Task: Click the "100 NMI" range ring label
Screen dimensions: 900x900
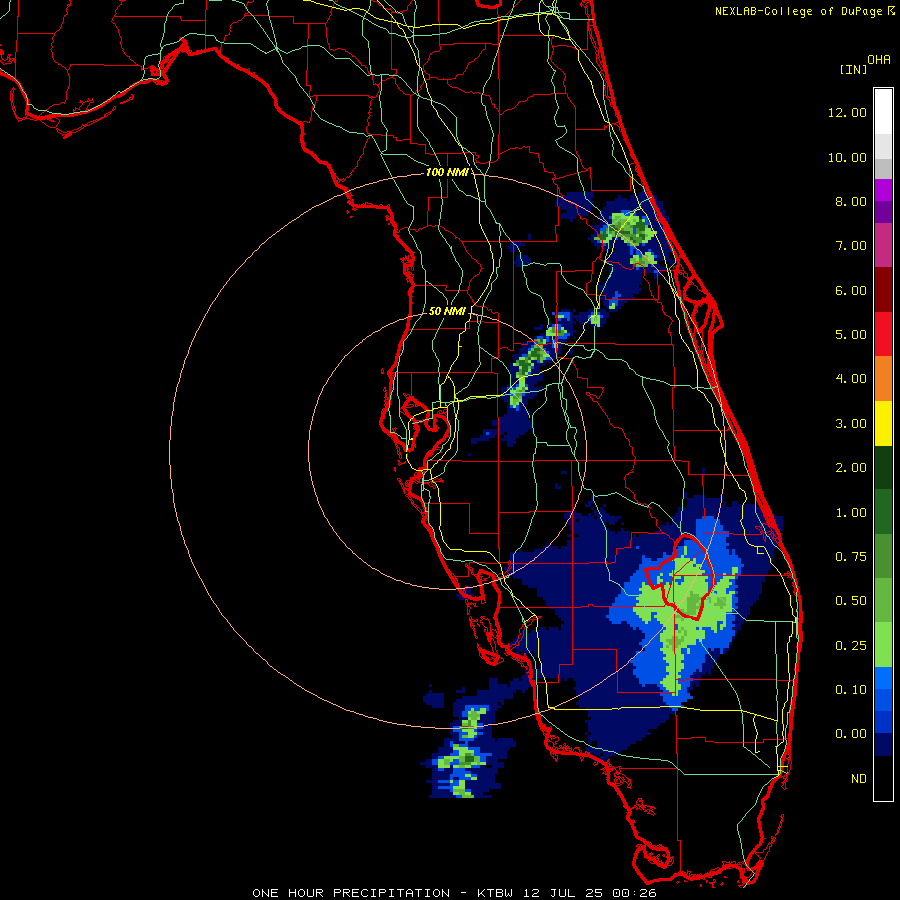Action: click(447, 172)
